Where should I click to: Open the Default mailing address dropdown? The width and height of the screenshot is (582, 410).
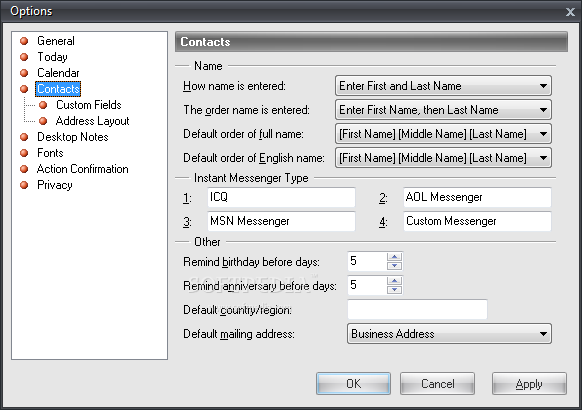tap(449, 334)
